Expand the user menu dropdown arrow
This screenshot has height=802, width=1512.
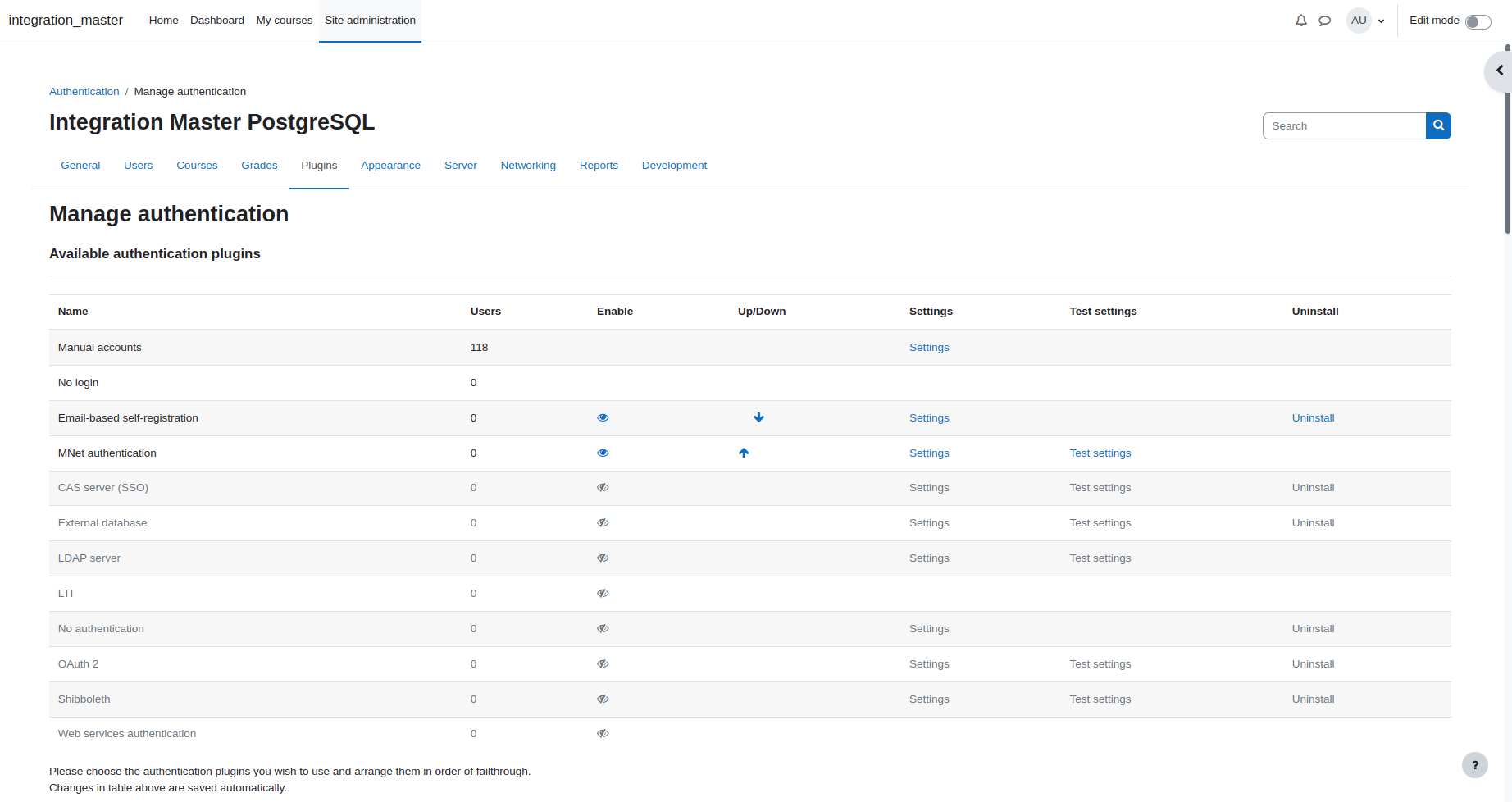(x=1382, y=21)
